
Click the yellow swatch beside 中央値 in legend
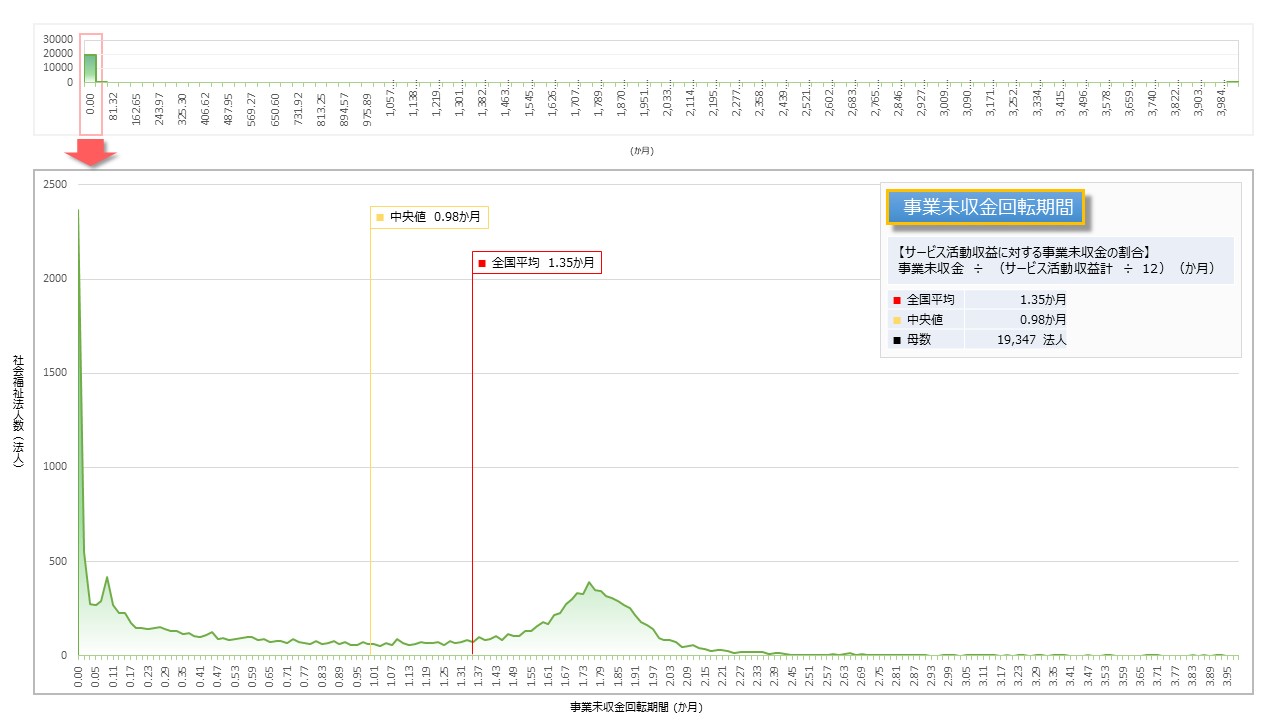pos(896,320)
